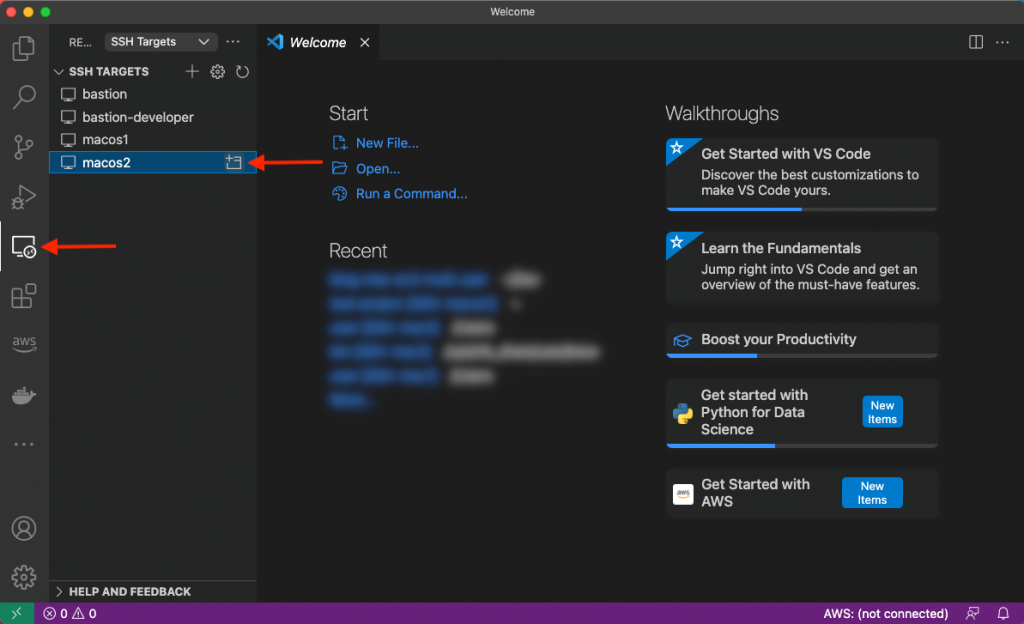Open the Run and Debug view
The image size is (1024, 624).
pyautogui.click(x=23, y=196)
